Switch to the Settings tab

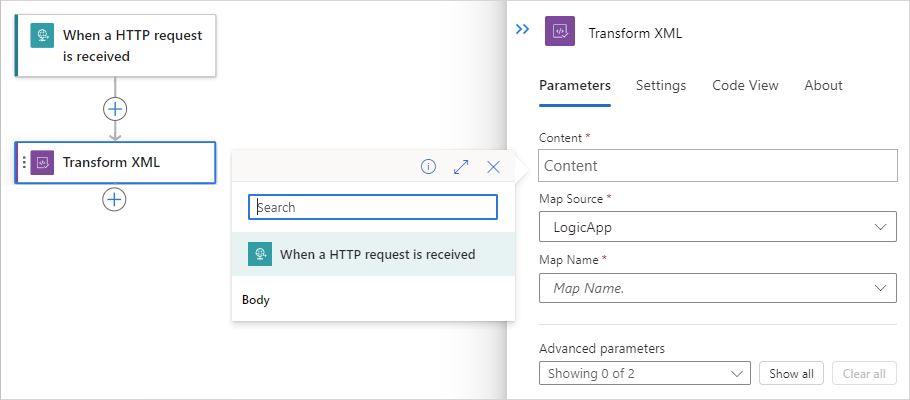[x=661, y=86]
